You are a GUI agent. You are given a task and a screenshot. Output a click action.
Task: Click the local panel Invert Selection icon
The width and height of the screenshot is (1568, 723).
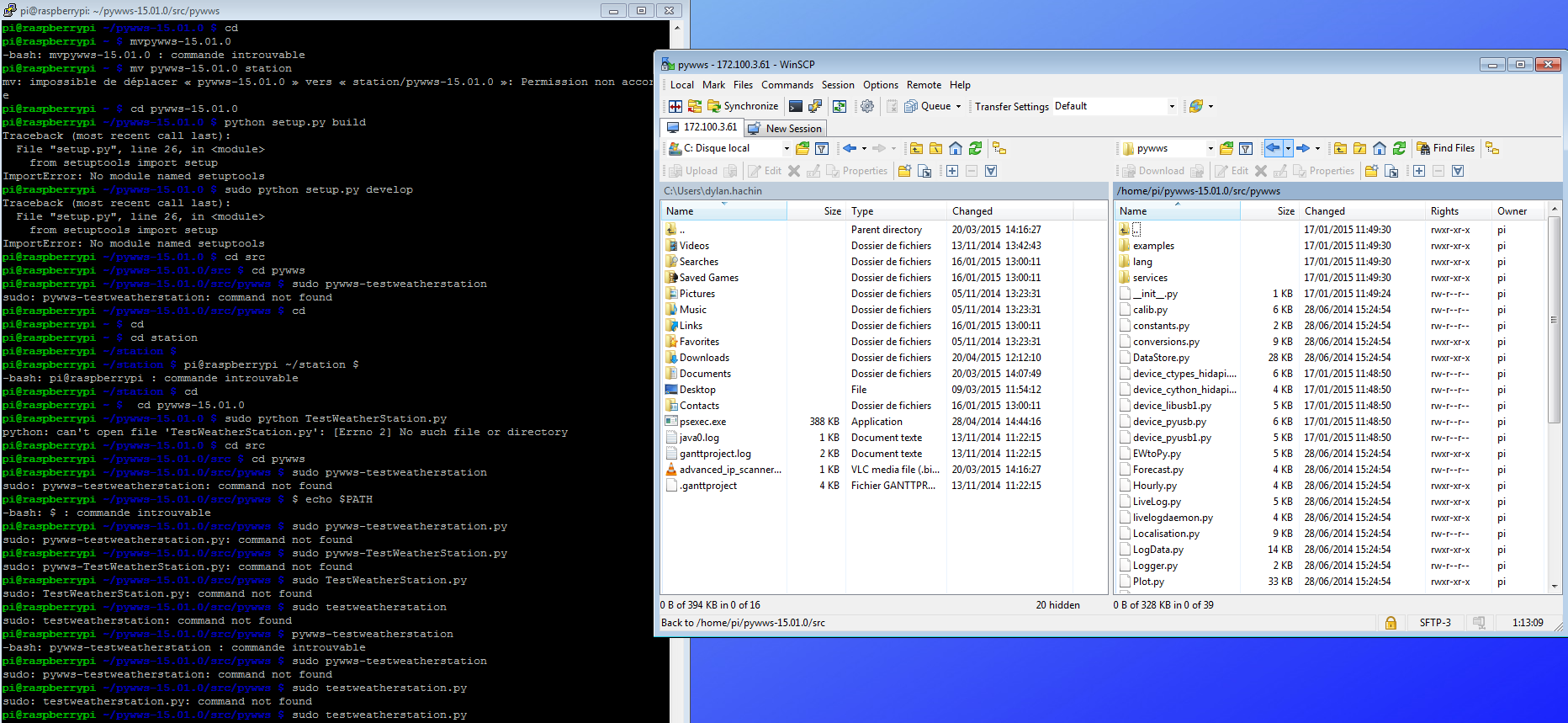991,171
